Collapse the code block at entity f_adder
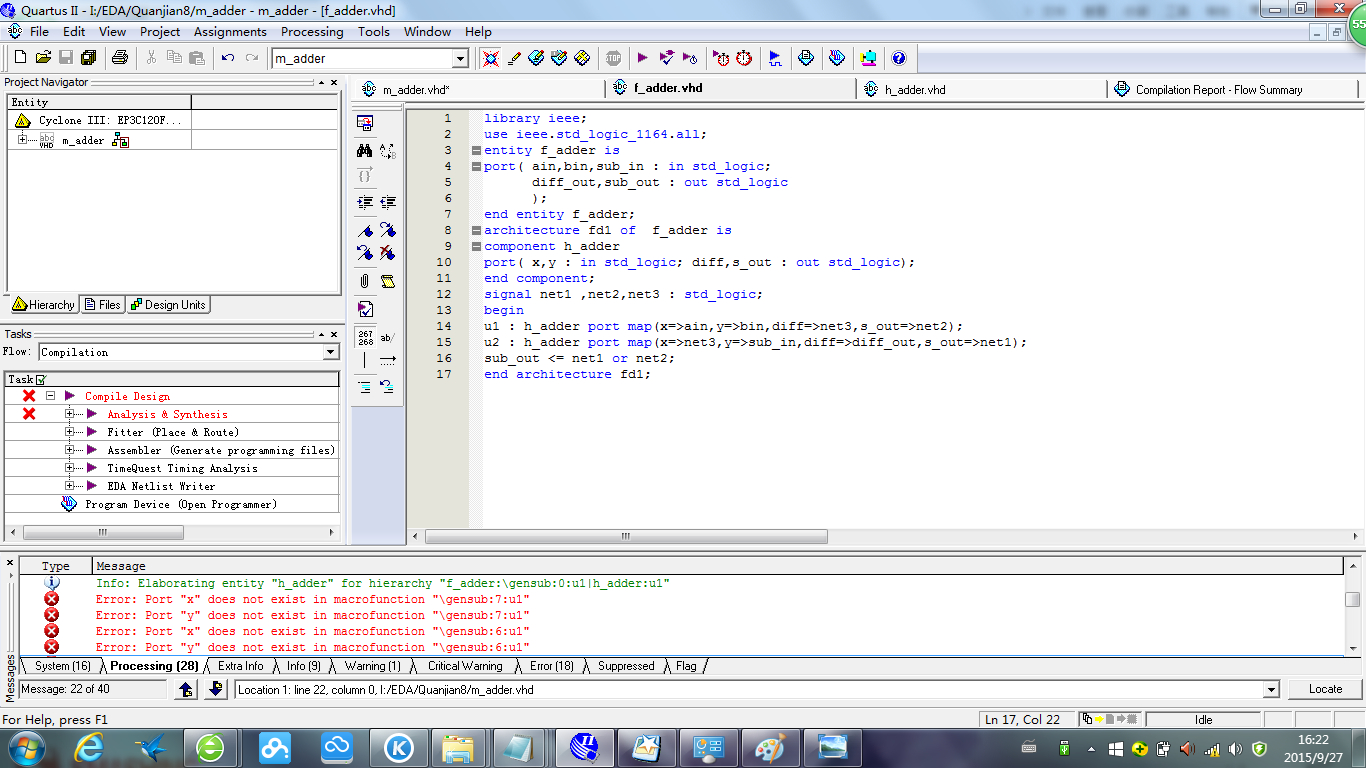The image size is (1366, 768). click(x=476, y=151)
